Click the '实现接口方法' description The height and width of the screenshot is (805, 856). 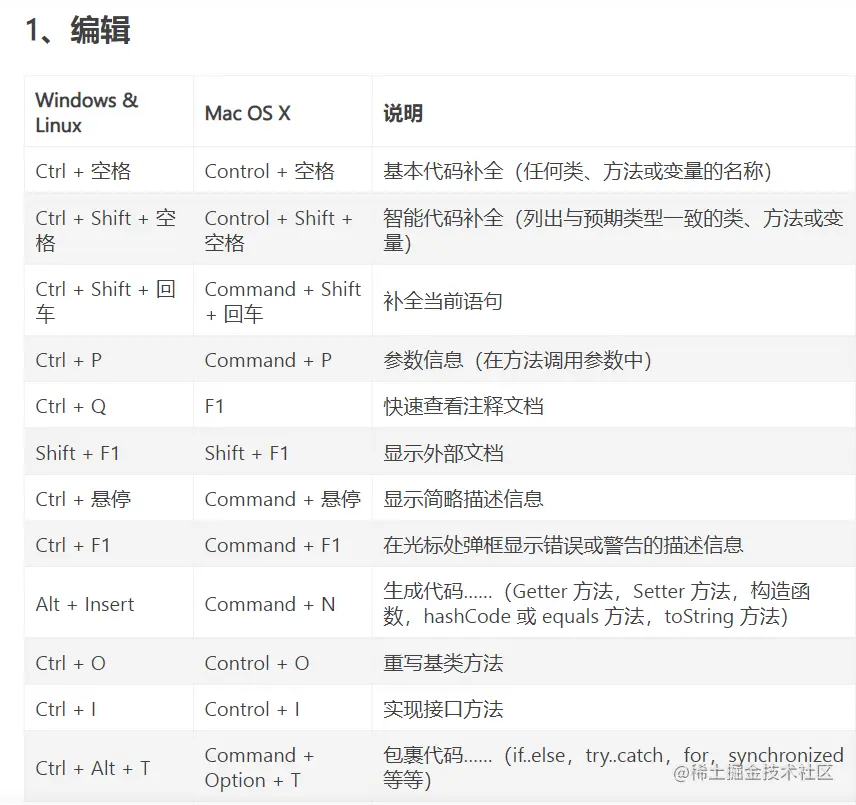[443, 709]
